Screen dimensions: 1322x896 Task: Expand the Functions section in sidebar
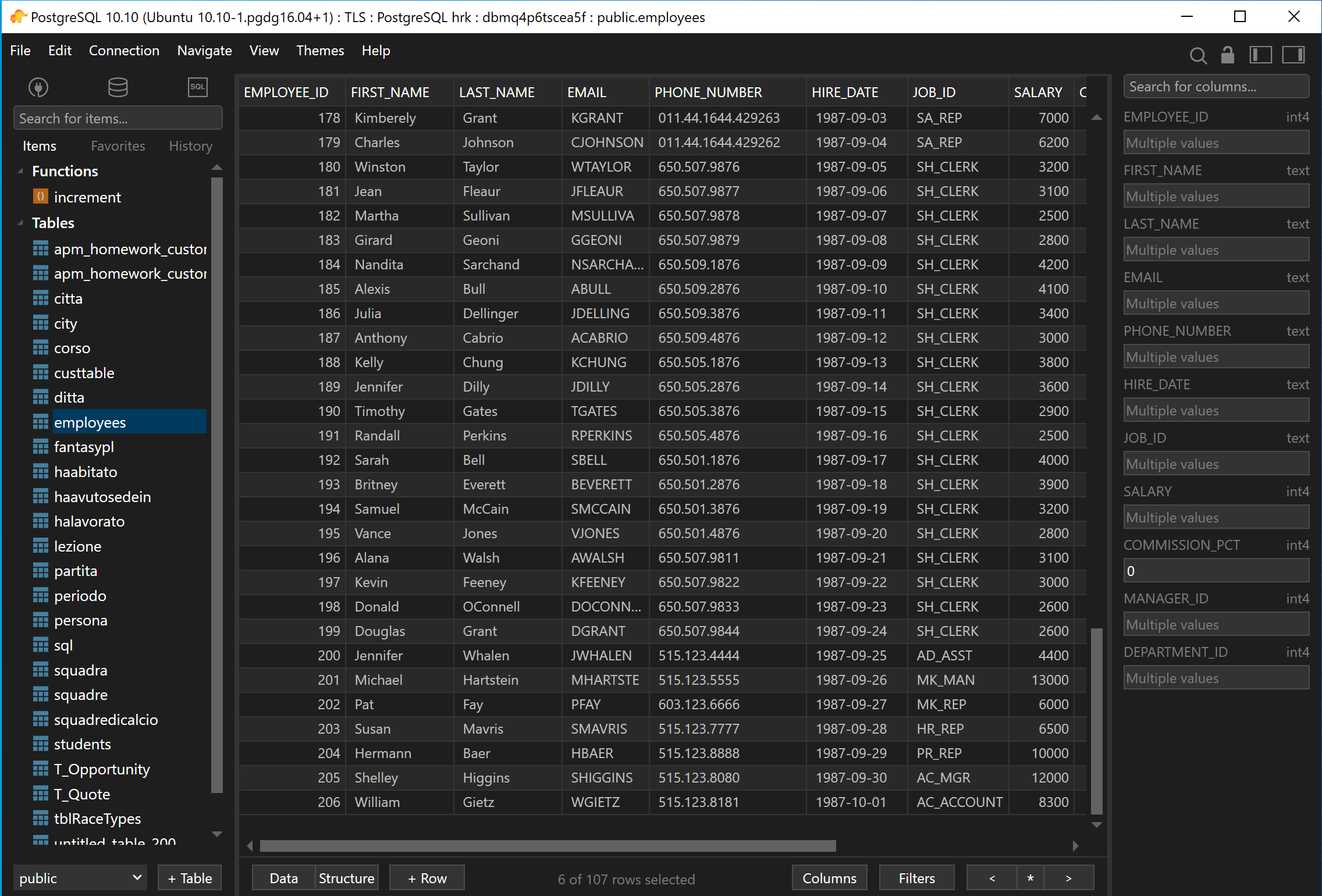pyautogui.click(x=20, y=170)
